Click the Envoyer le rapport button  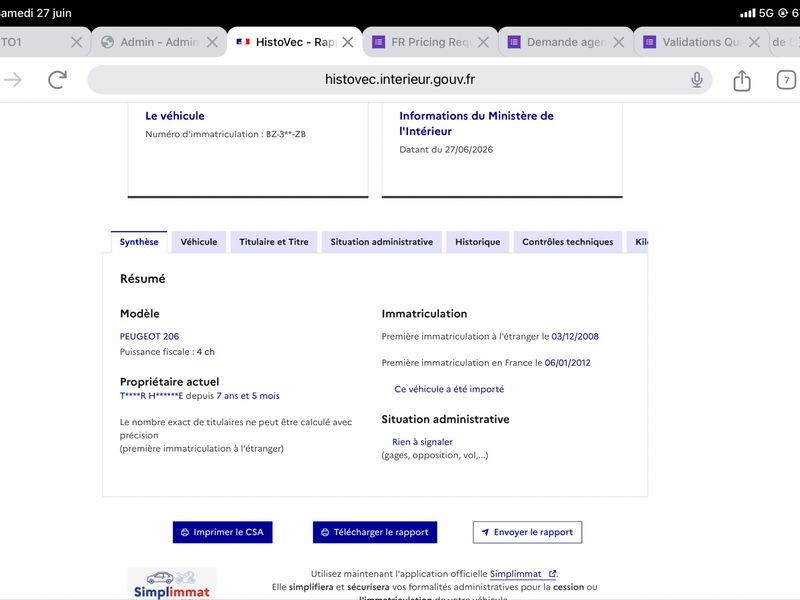[528, 532]
